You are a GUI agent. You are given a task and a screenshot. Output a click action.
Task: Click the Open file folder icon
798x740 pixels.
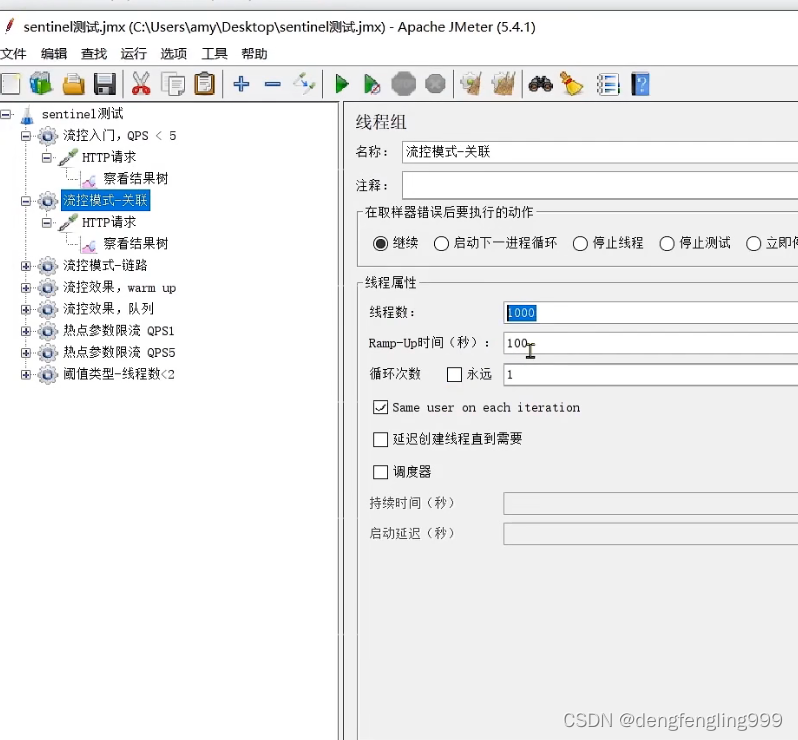point(74,84)
